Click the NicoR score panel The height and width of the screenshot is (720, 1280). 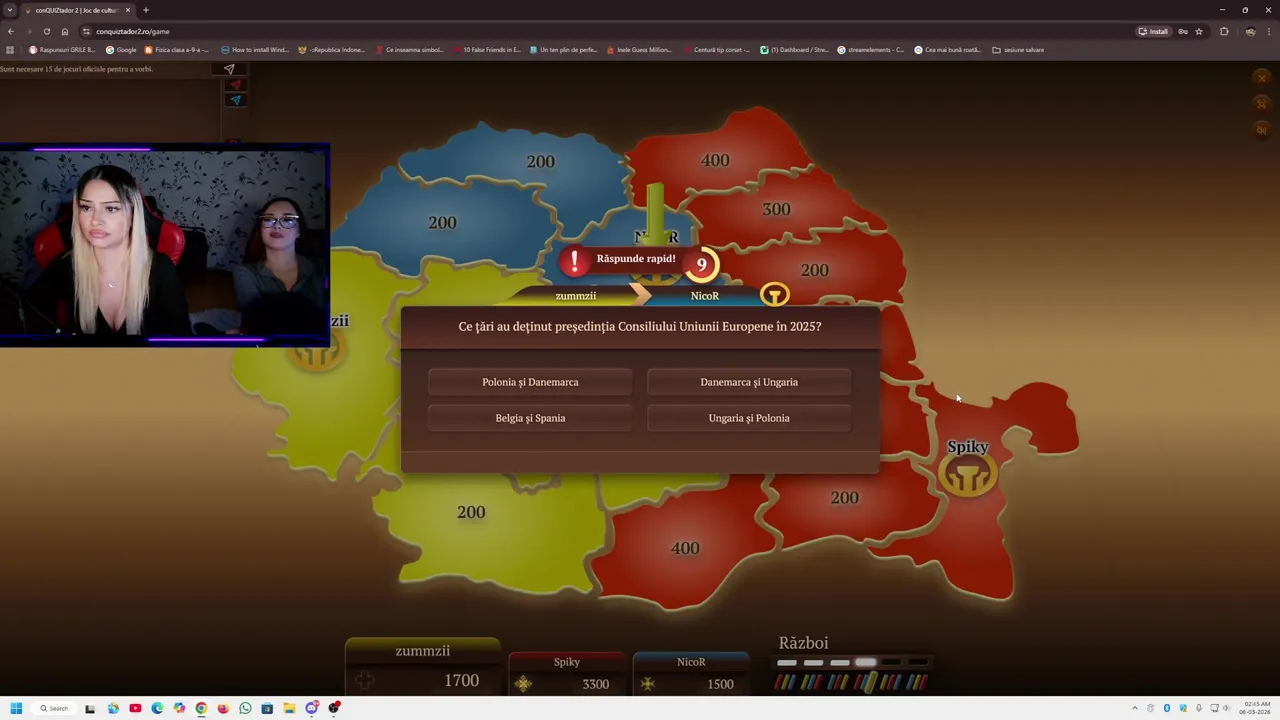pos(691,674)
